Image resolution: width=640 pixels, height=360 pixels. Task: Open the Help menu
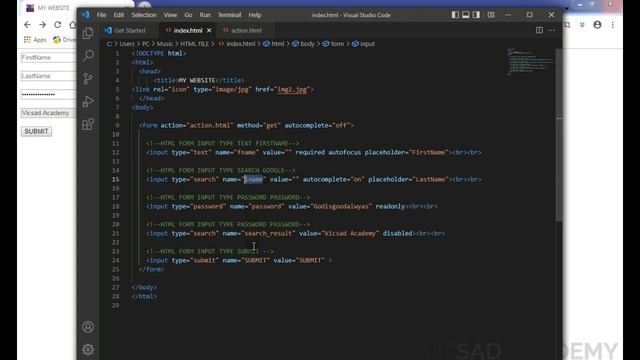click(255, 15)
